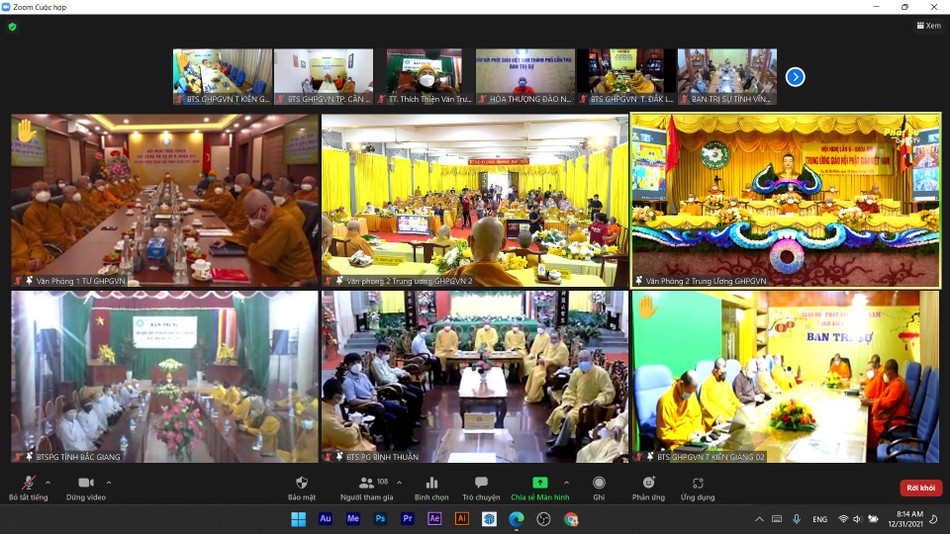Click red Rời khỏi leave button
Viewport: 950px width, 534px height.
coord(920,488)
